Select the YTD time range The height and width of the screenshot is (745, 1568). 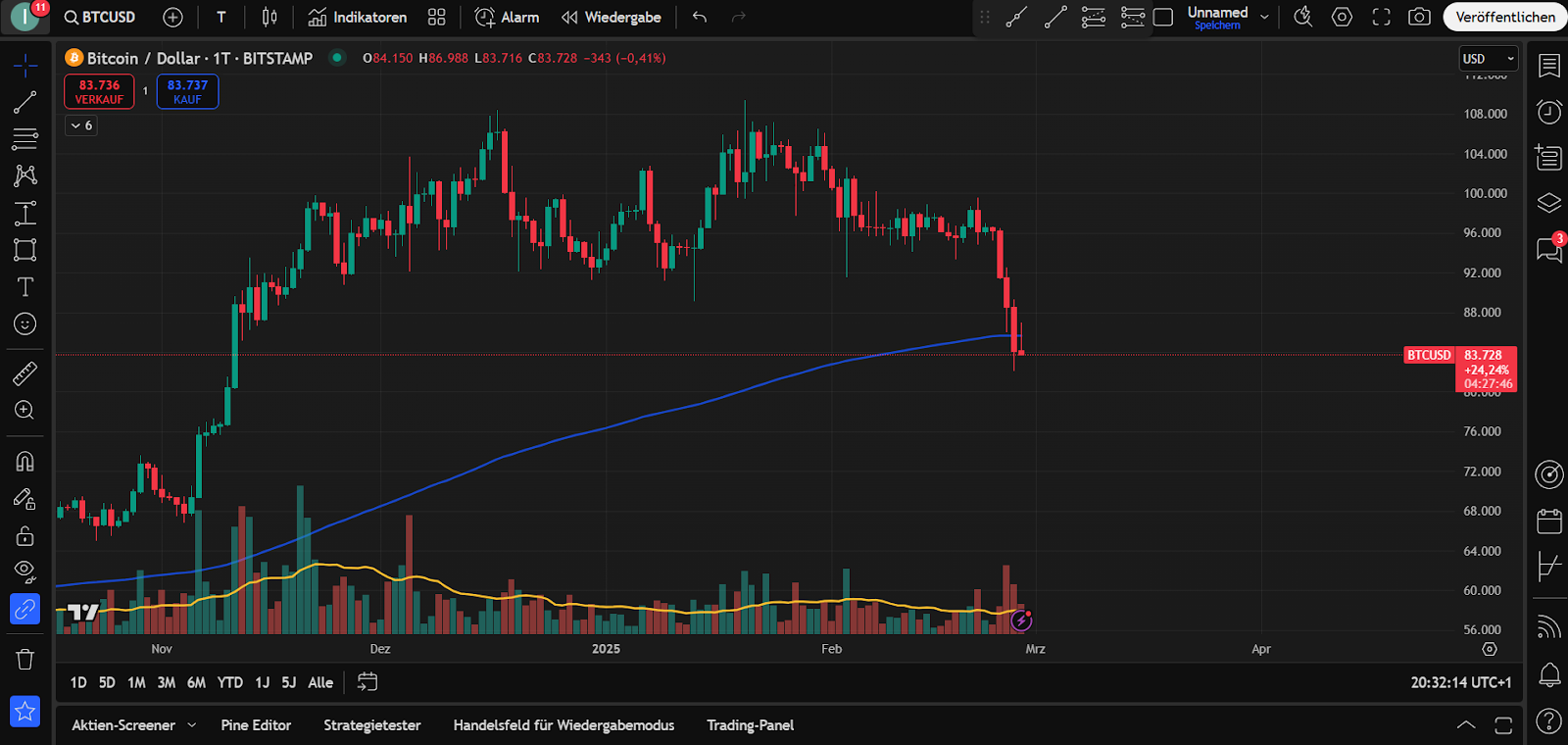coord(230,682)
